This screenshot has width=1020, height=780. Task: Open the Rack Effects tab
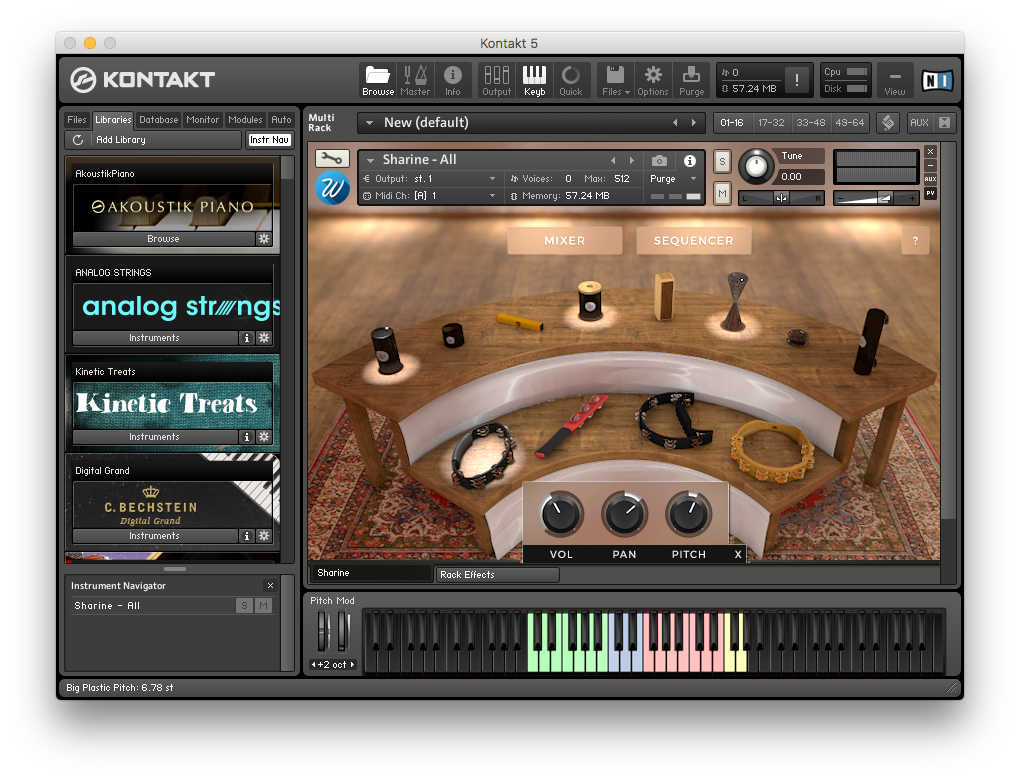pos(497,574)
